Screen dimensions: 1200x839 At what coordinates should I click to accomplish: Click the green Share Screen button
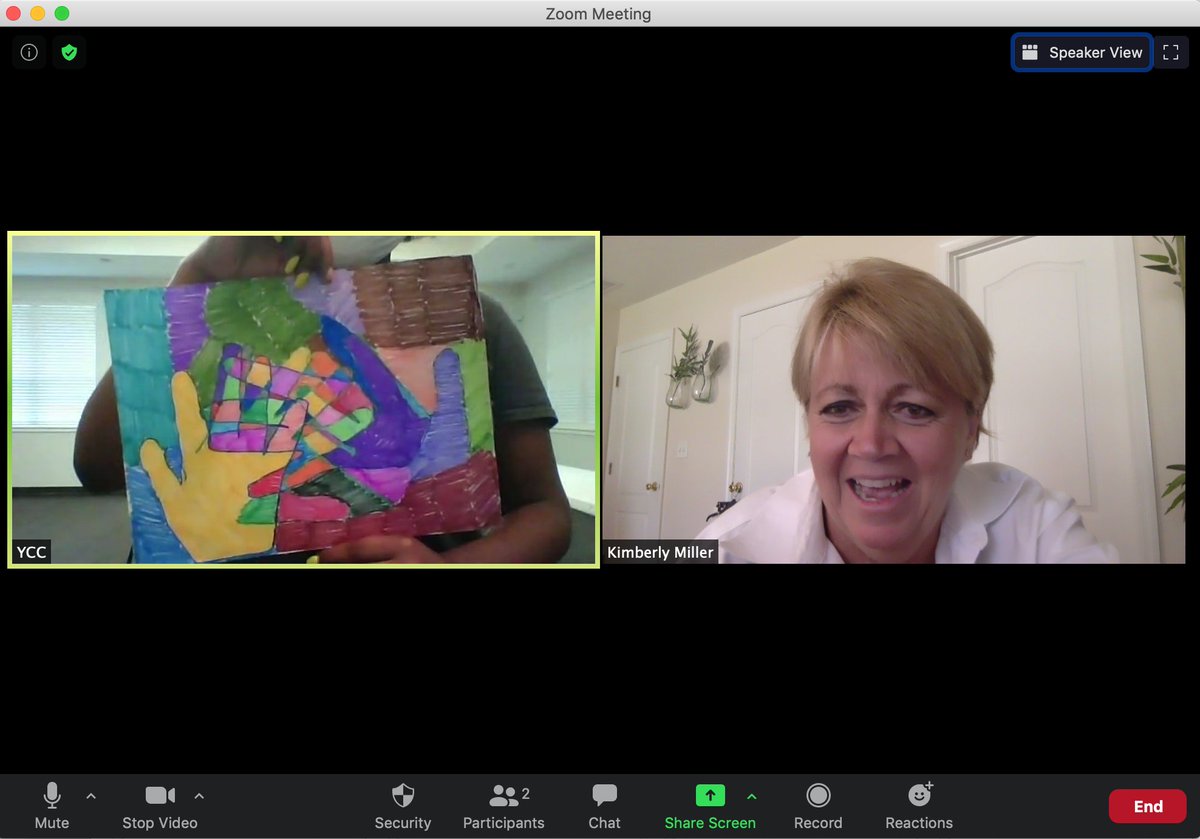[710, 806]
